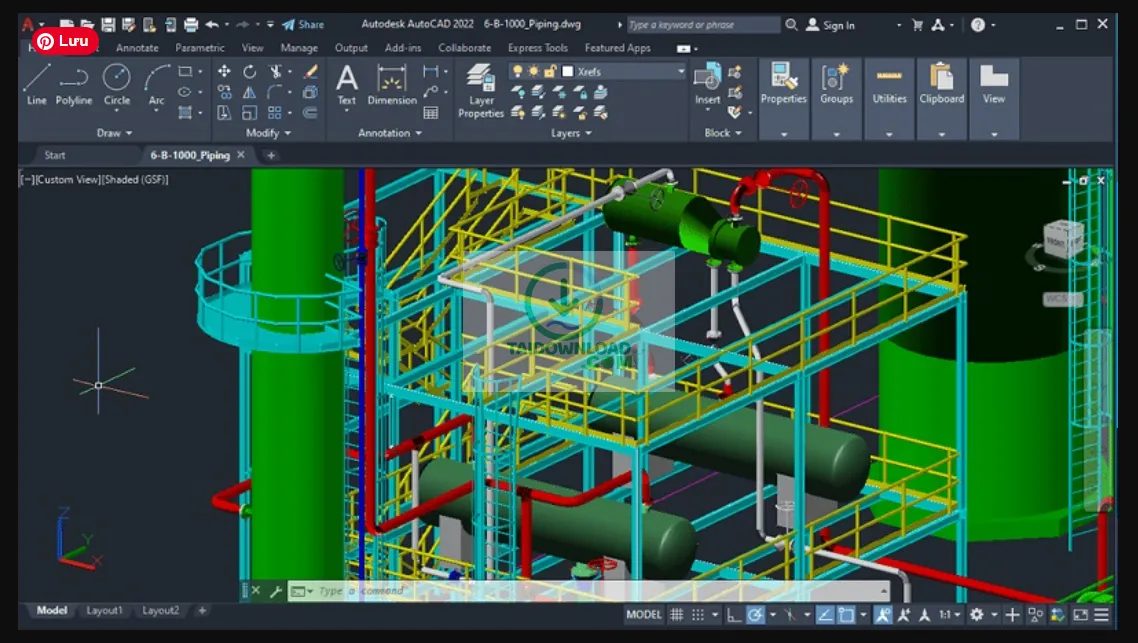This screenshot has height=643, width=1138.
Task: Click the Share button in title bar
Action: (x=303, y=24)
